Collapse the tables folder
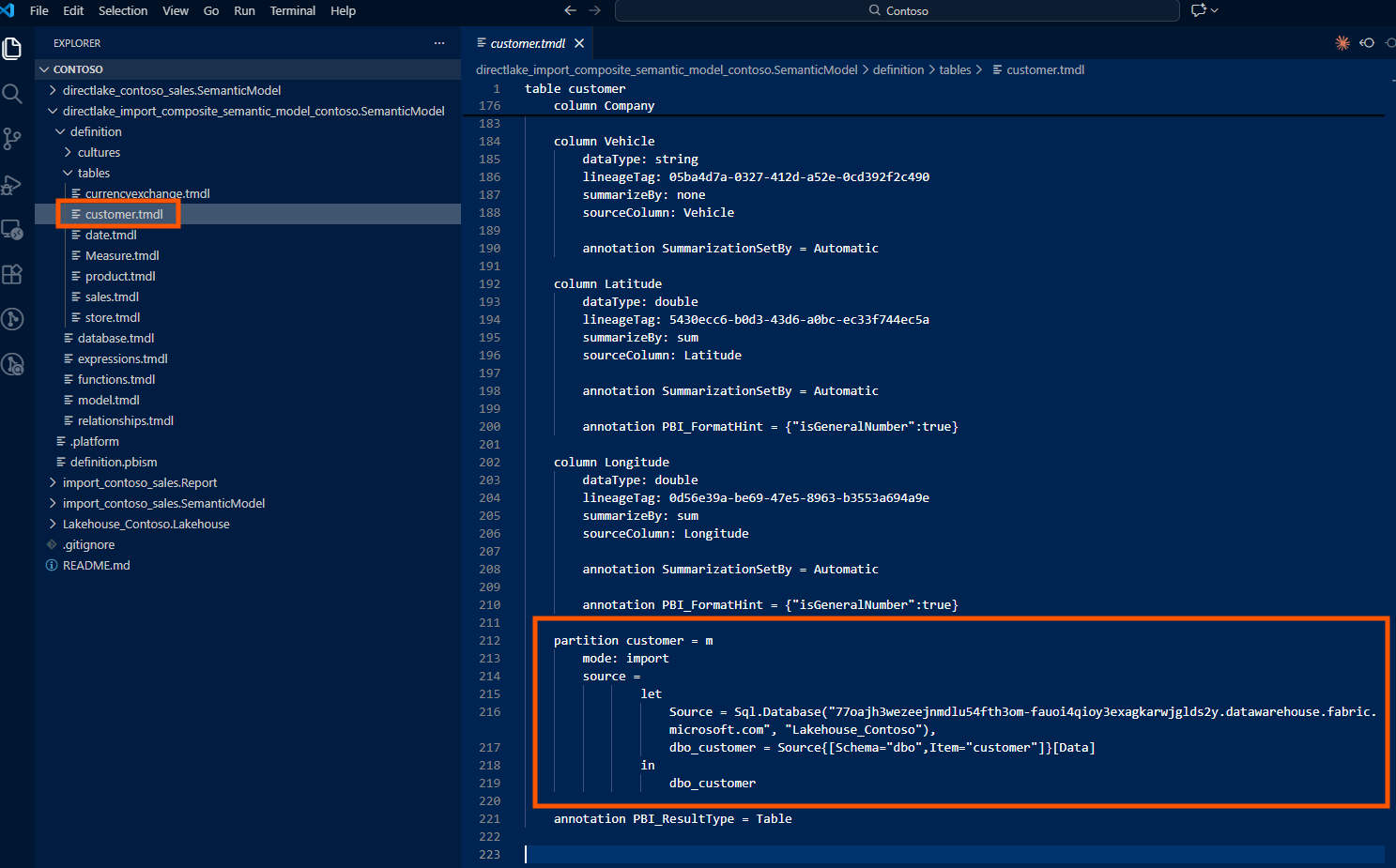1396x868 pixels. (x=248, y=173)
